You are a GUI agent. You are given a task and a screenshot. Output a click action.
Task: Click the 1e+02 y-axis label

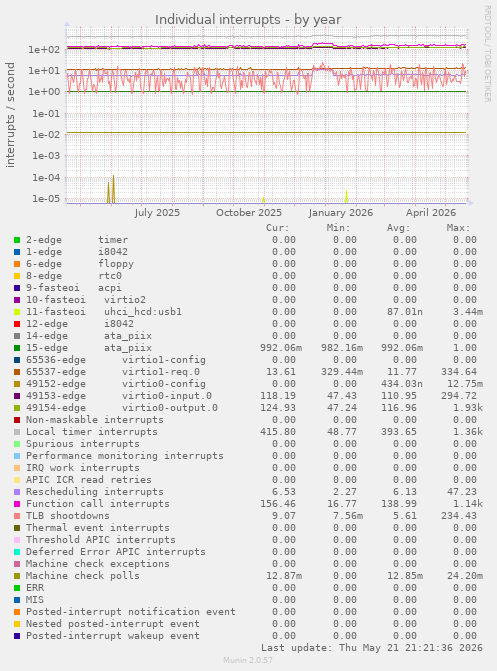(x=45, y=50)
